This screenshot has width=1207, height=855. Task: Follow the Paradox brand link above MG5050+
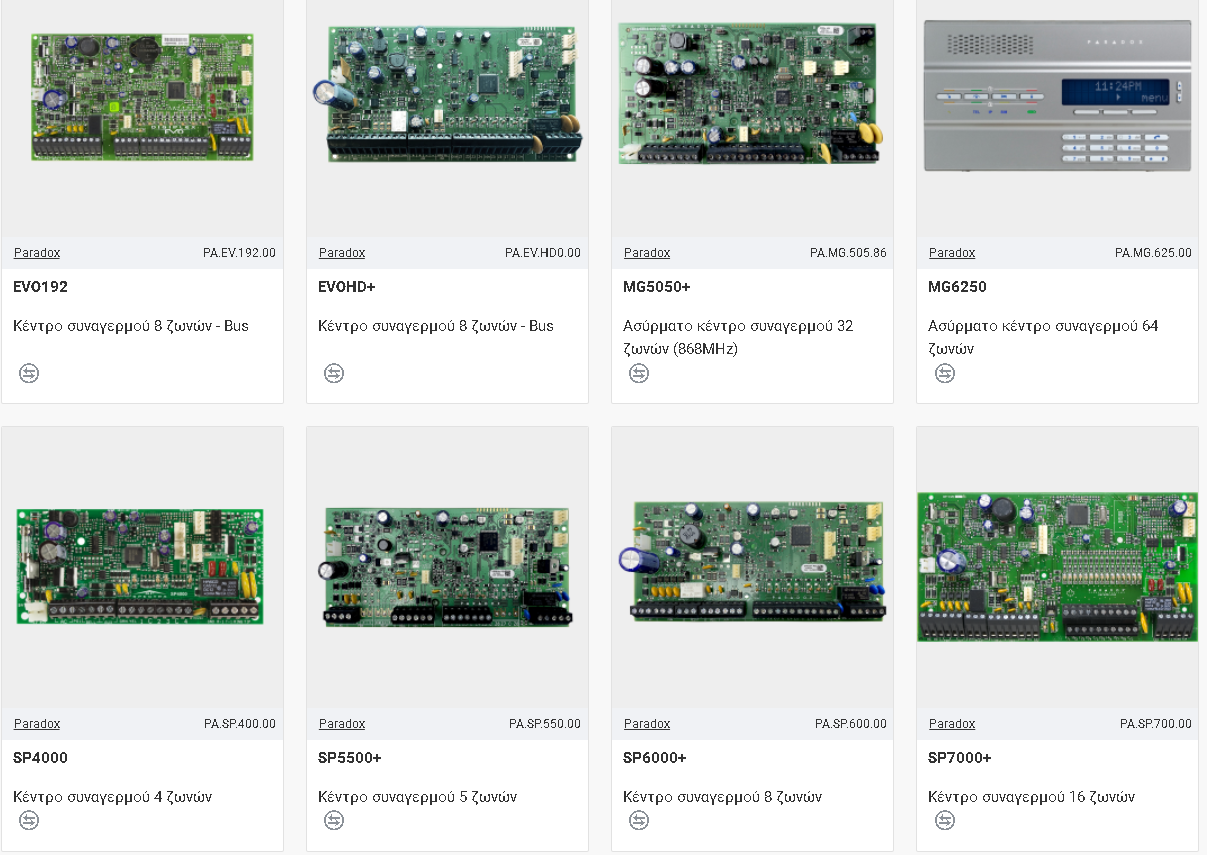point(647,253)
